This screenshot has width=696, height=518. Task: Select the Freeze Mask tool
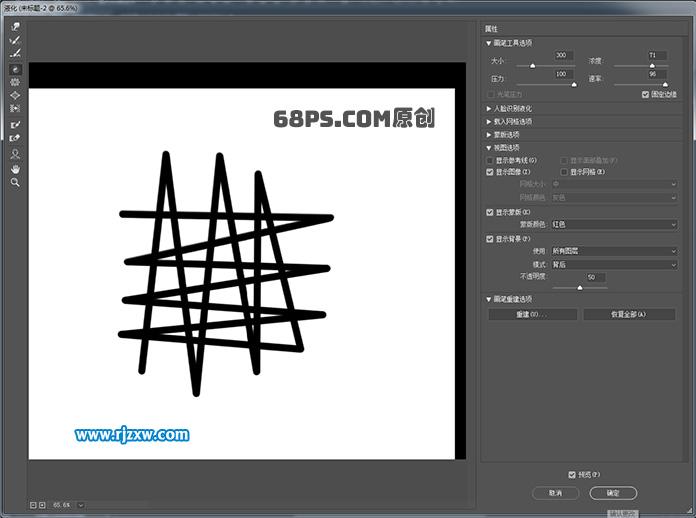coord(15,124)
